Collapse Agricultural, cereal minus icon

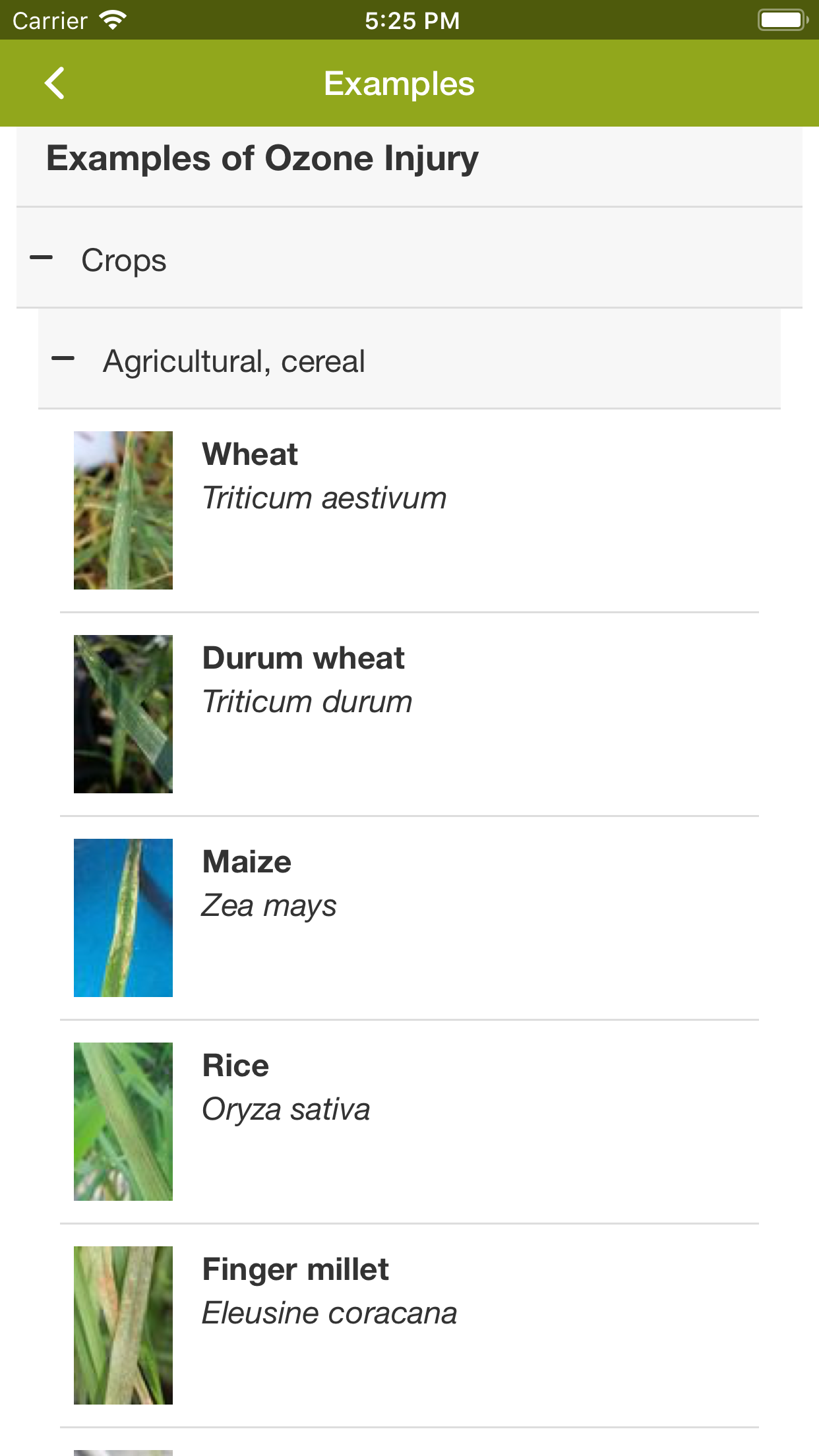[63, 359]
